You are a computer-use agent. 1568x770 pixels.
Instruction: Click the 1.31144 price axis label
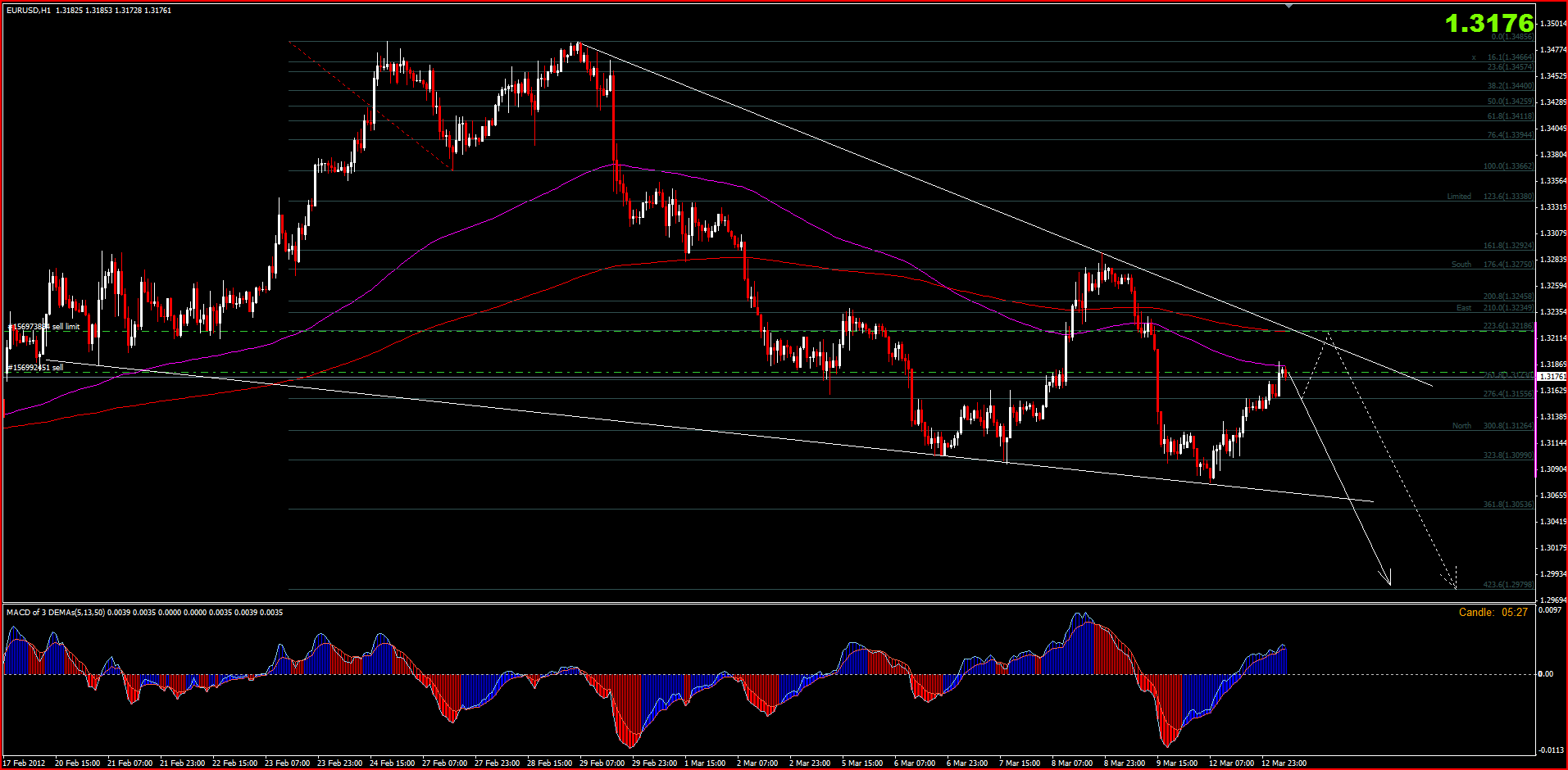1554,443
